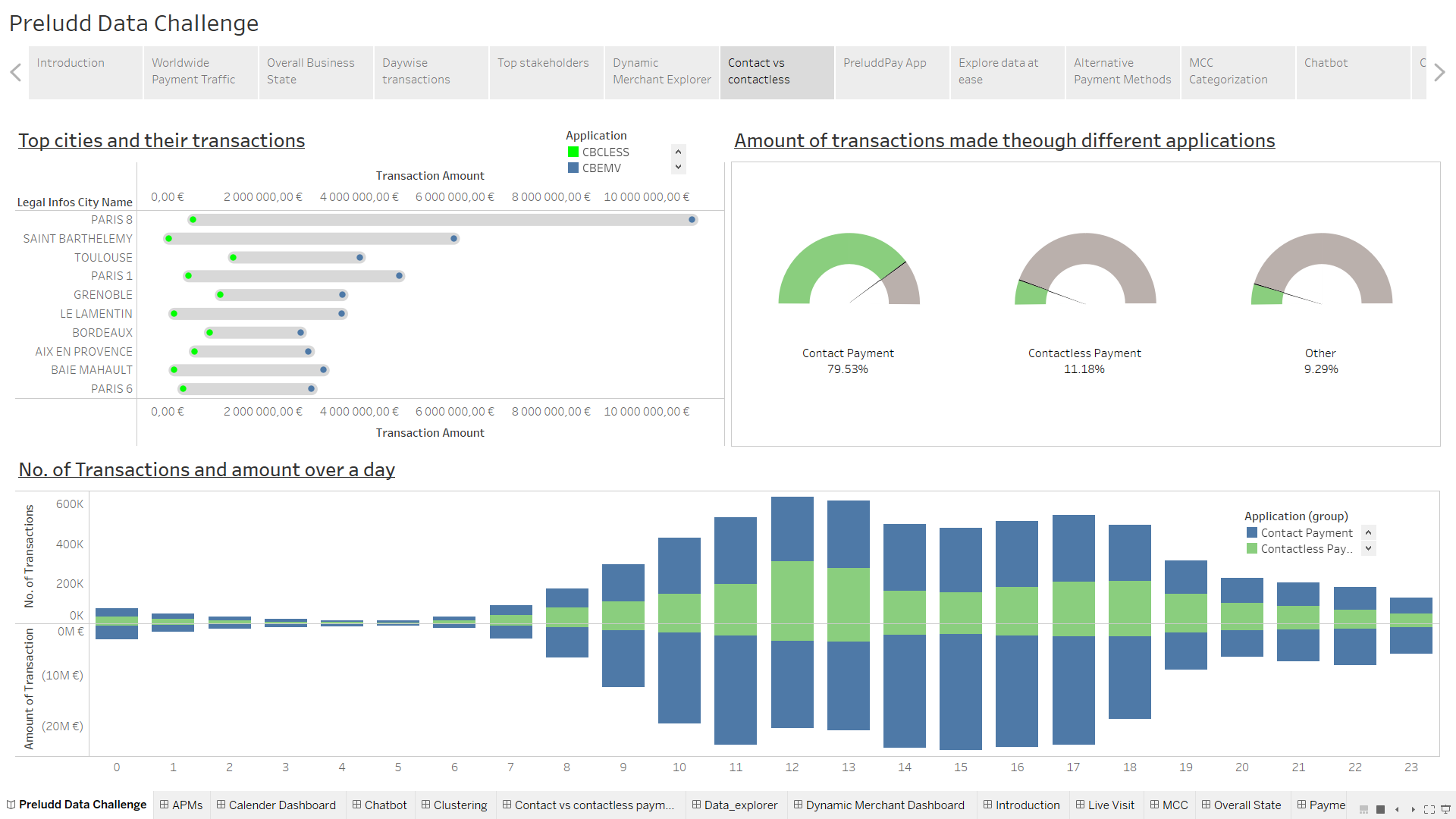Image resolution: width=1456 pixels, height=819 pixels.
Task: Open the Introduction story point
Action: [x=85, y=73]
